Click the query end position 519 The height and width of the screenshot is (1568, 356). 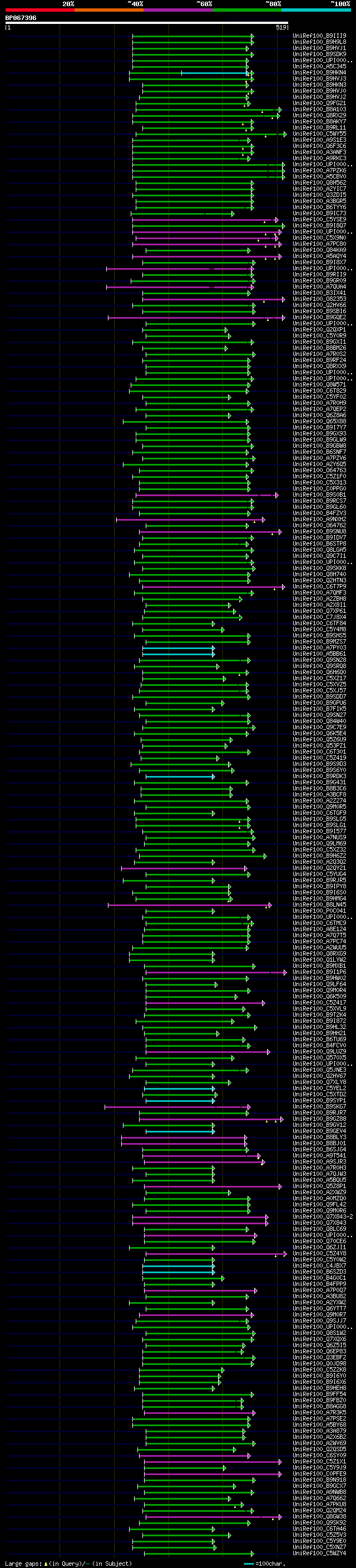click(281, 27)
